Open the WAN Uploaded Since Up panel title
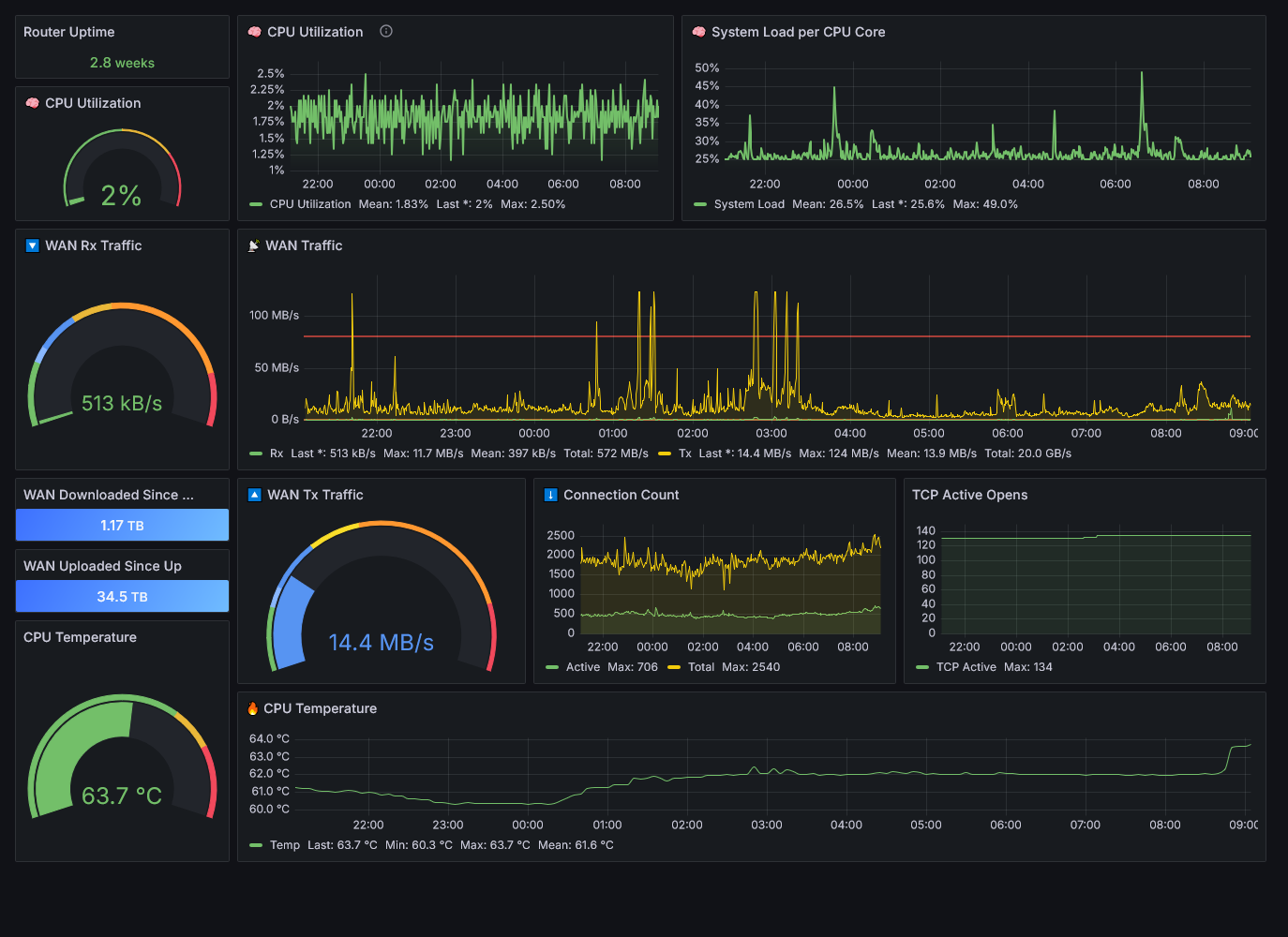The height and width of the screenshot is (937, 1288). (x=102, y=566)
